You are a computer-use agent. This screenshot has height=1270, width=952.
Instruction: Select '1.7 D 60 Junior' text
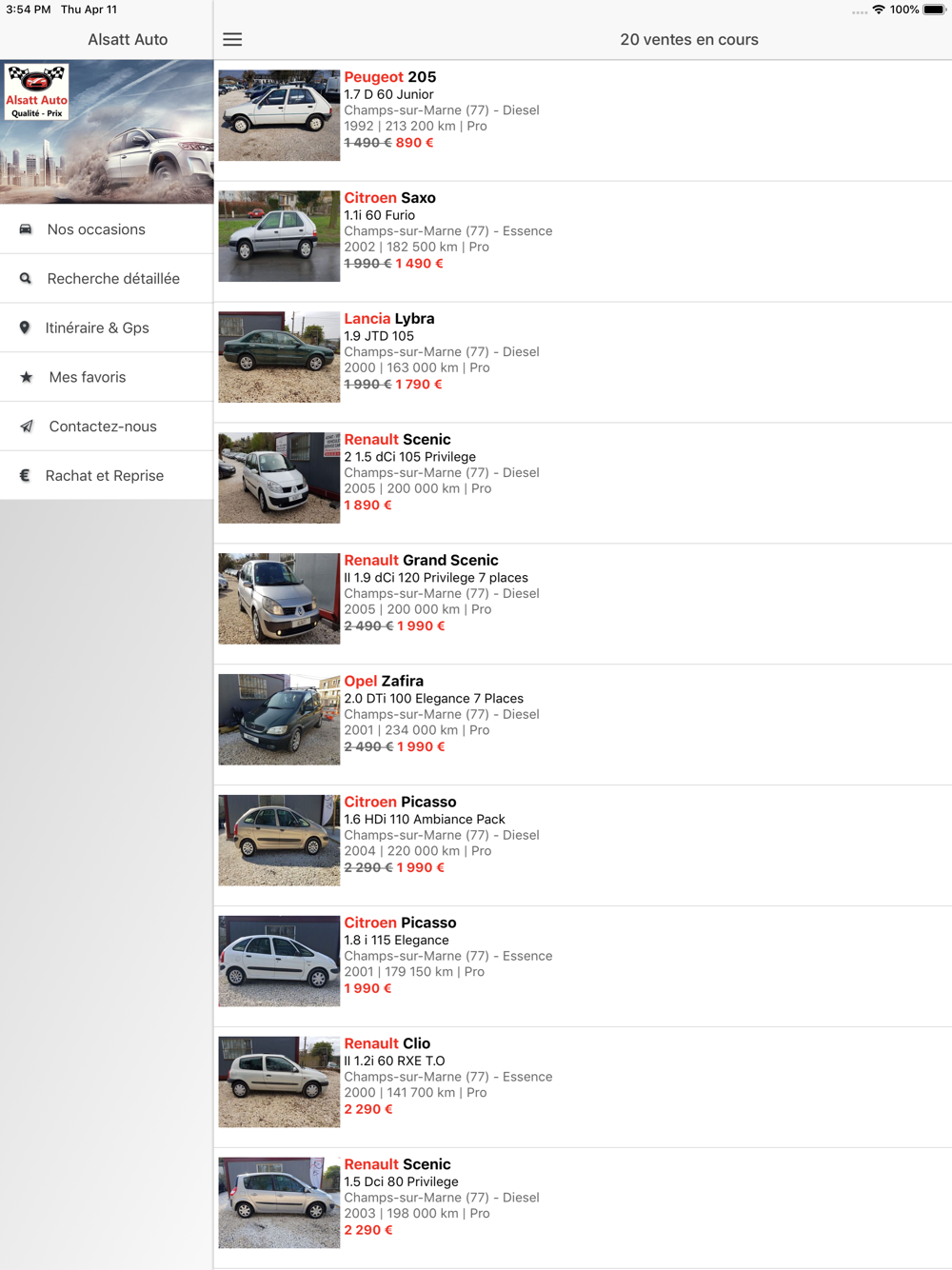coord(388,94)
